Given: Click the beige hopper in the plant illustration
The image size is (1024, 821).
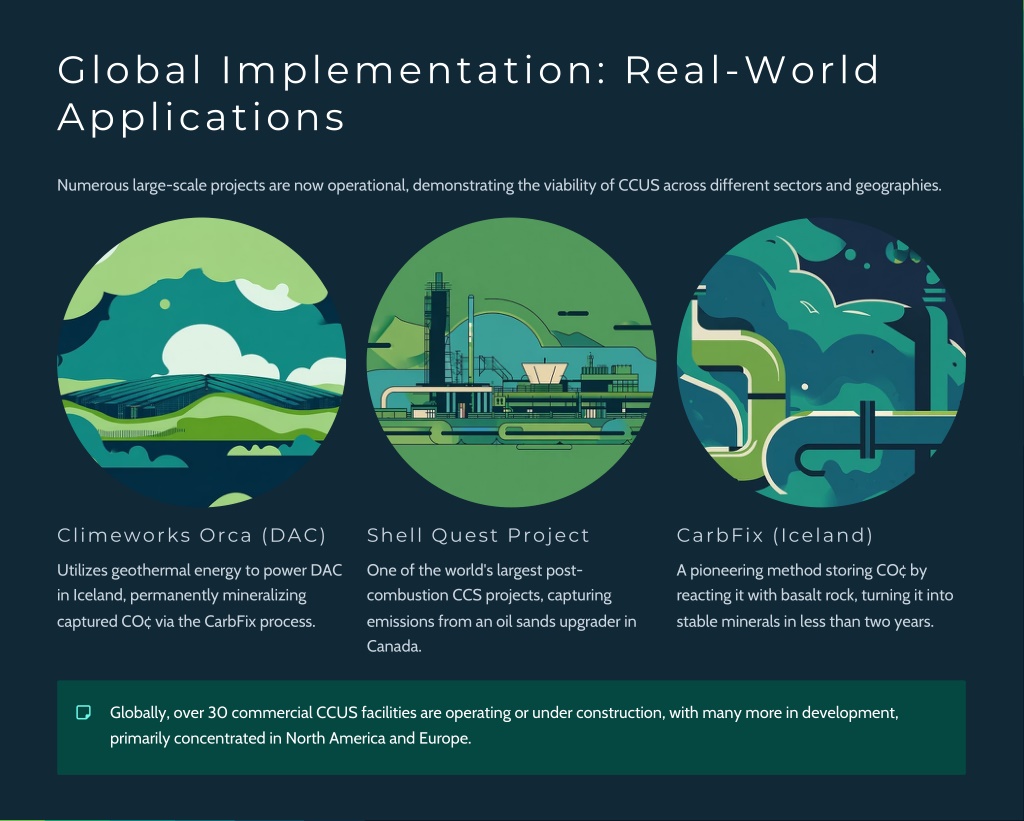Looking at the screenshot, I should tap(544, 373).
